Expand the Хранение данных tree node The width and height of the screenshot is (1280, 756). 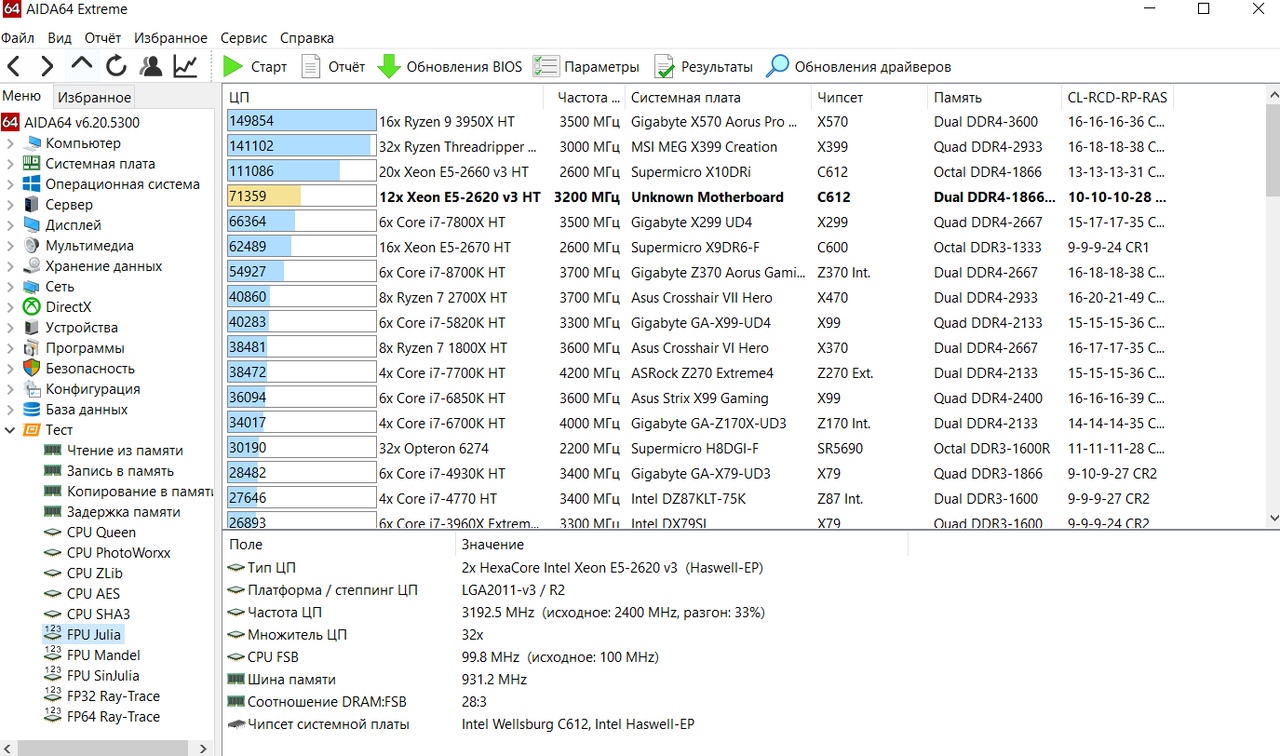(10, 266)
